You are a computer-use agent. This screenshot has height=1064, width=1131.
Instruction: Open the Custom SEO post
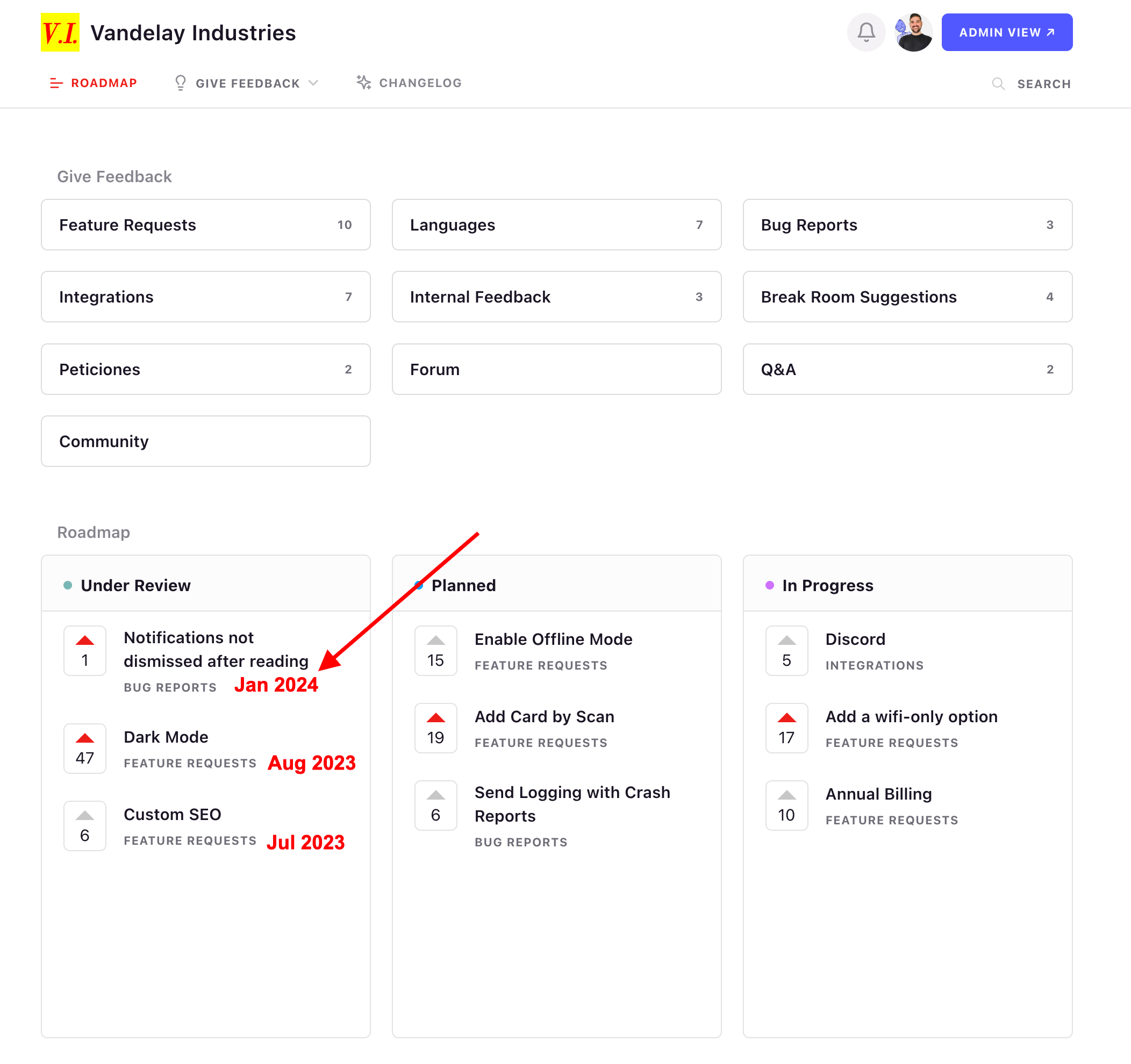pyautogui.click(x=173, y=814)
